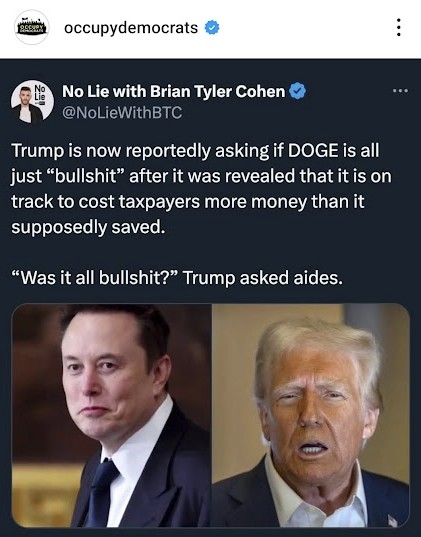
Task: Open the occupydemocrats profile picture
Action: point(32,27)
